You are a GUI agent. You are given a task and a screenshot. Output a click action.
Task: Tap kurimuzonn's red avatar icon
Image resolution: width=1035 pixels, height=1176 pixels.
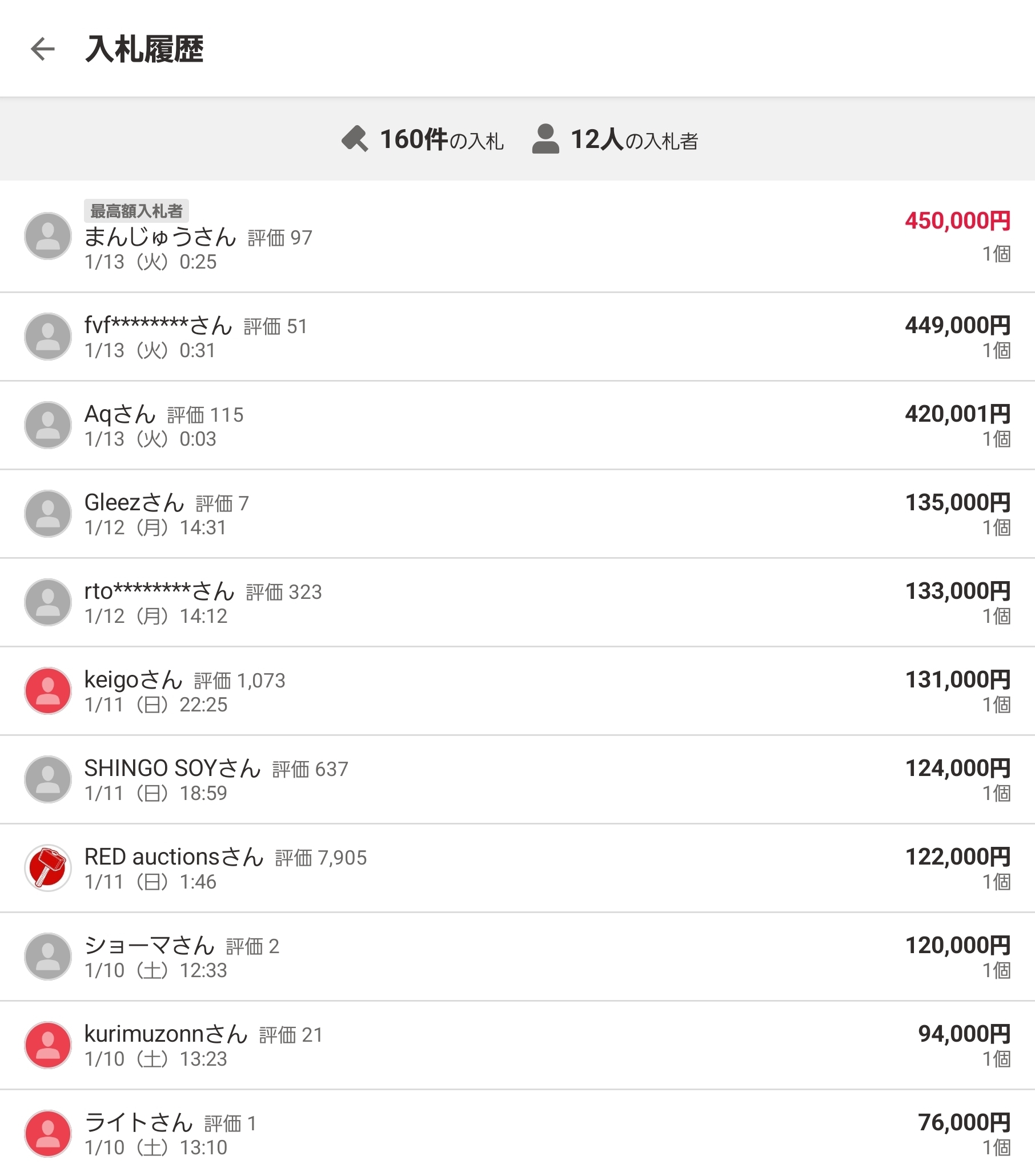coord(48,1045)
